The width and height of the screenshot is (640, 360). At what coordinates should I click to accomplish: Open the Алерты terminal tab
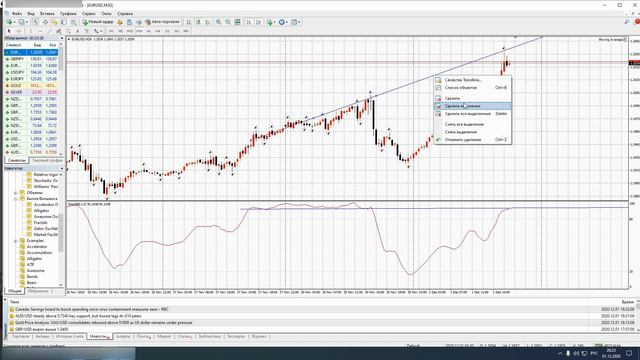coord(123,336)
